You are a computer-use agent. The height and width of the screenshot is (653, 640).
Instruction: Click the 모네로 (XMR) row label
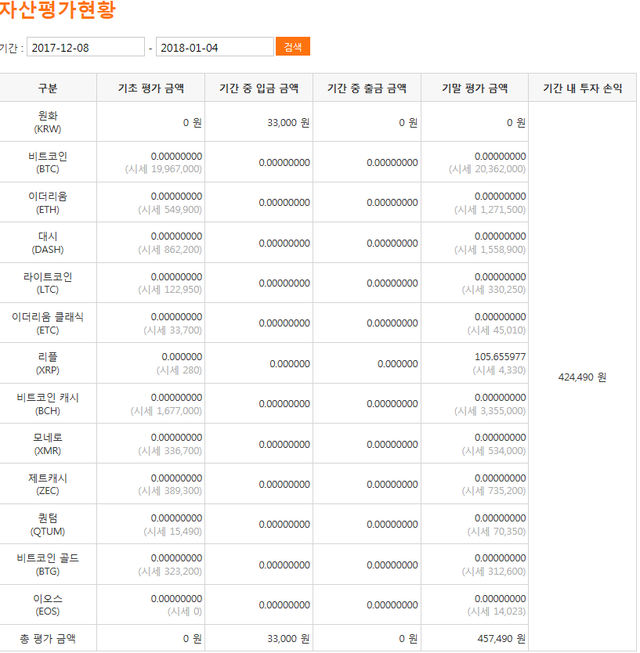pos(47,444)
